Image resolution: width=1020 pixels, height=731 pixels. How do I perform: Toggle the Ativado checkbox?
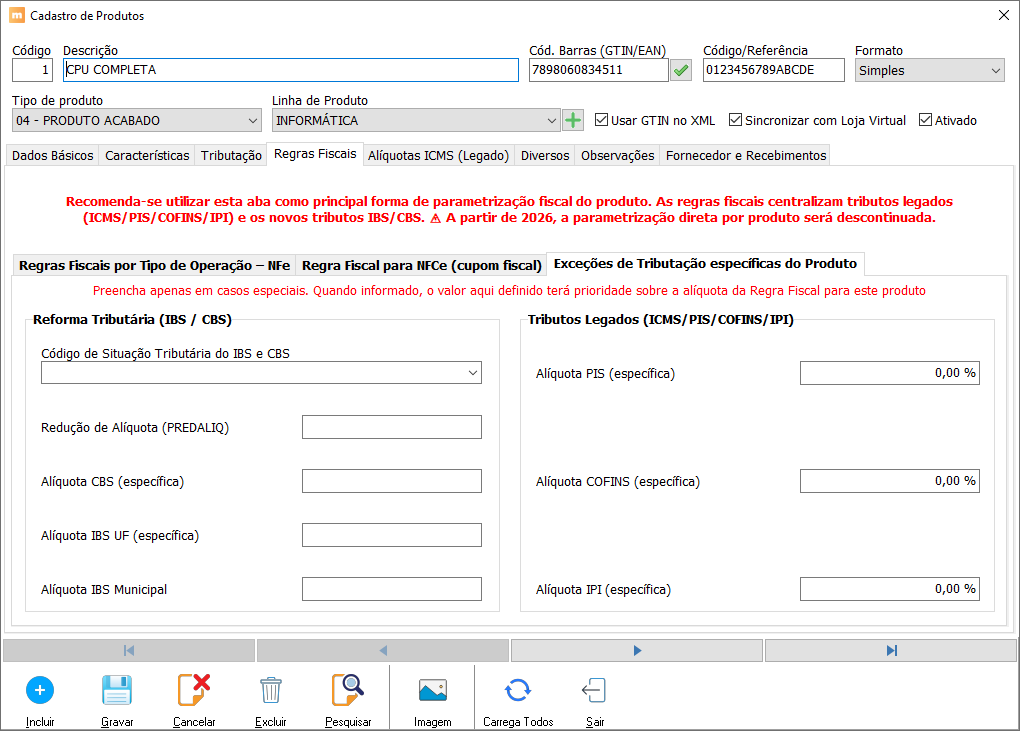click(x=925, y=120)
